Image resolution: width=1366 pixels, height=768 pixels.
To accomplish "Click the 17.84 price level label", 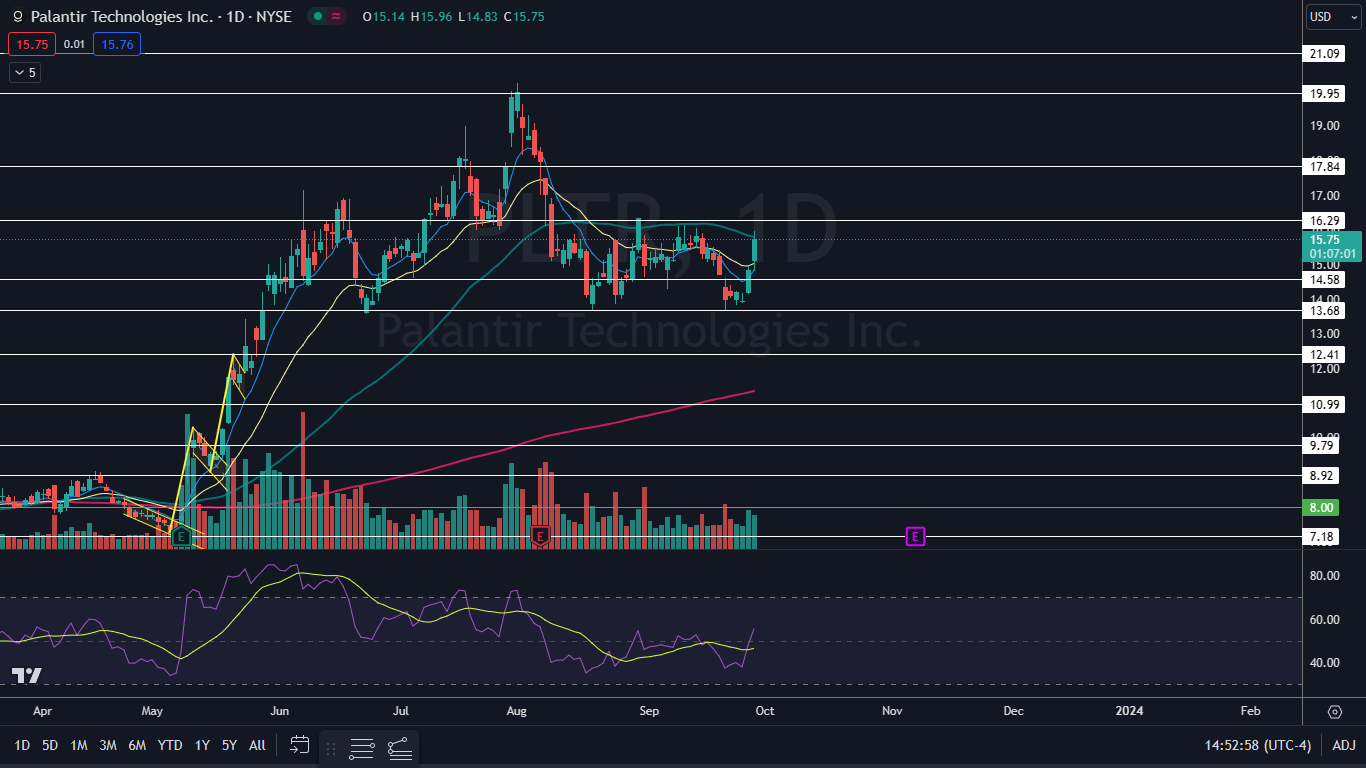I will (1324, 166).
